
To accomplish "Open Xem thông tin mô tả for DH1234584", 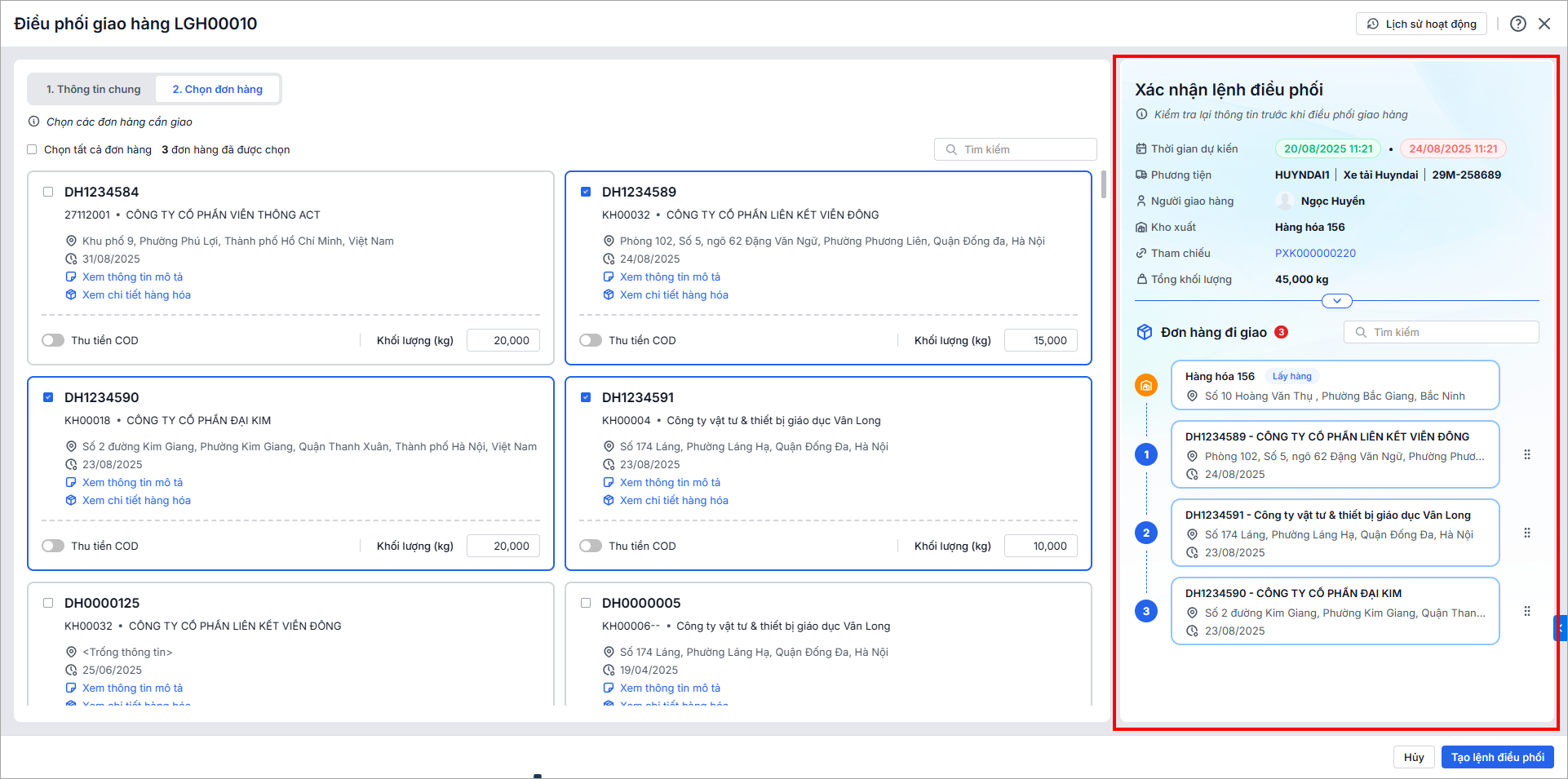I will point(132,277).
